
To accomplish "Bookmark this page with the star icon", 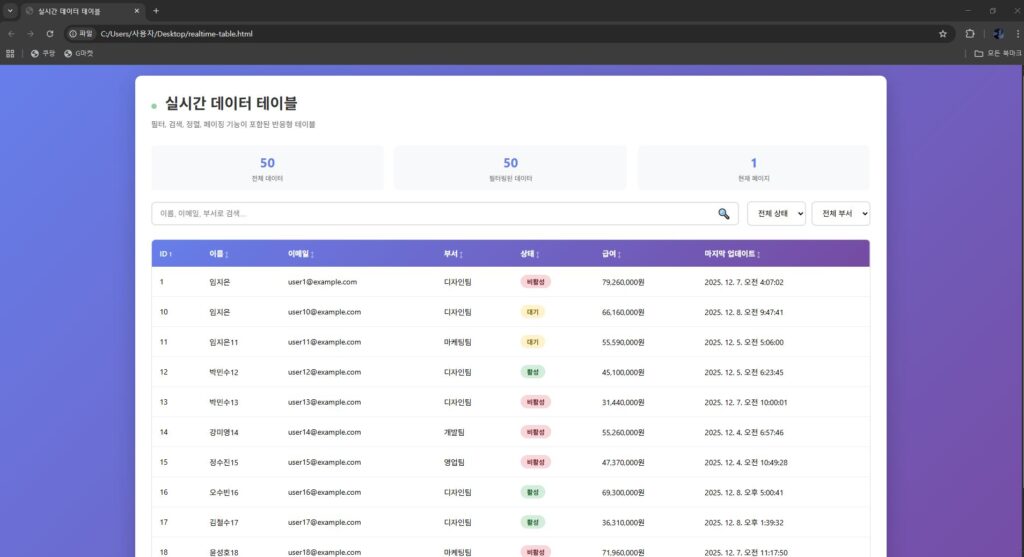I will pyautogui.click(x=942, y=33).
